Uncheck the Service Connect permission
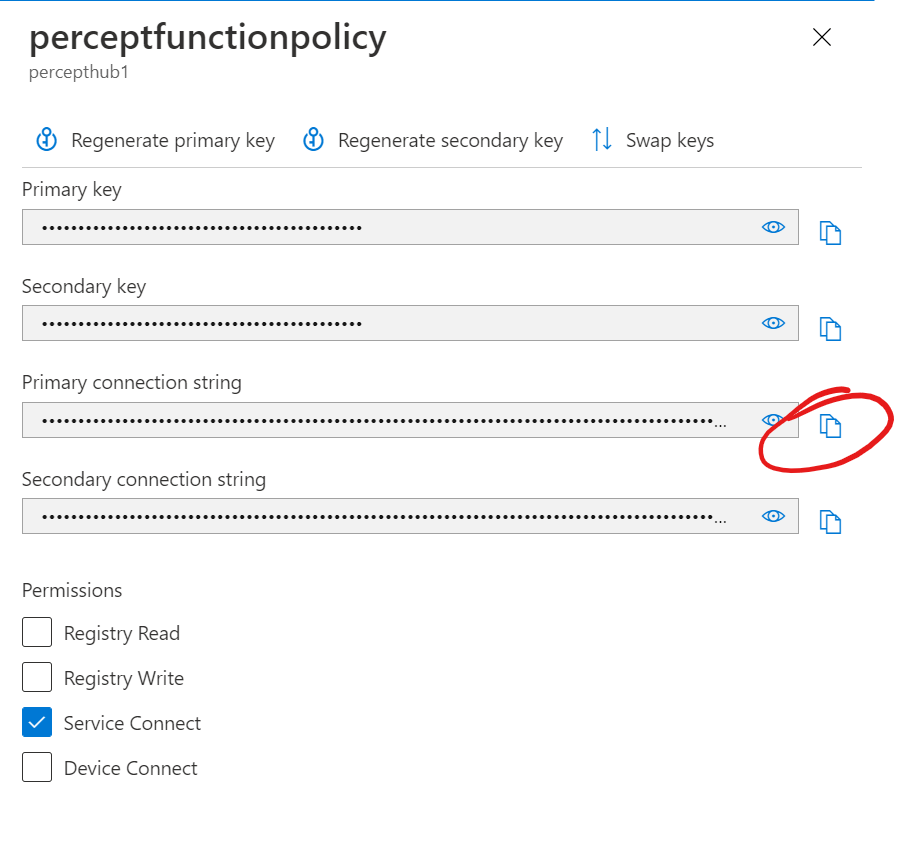The width and height of the screenshot is (897, 852). 37,723
